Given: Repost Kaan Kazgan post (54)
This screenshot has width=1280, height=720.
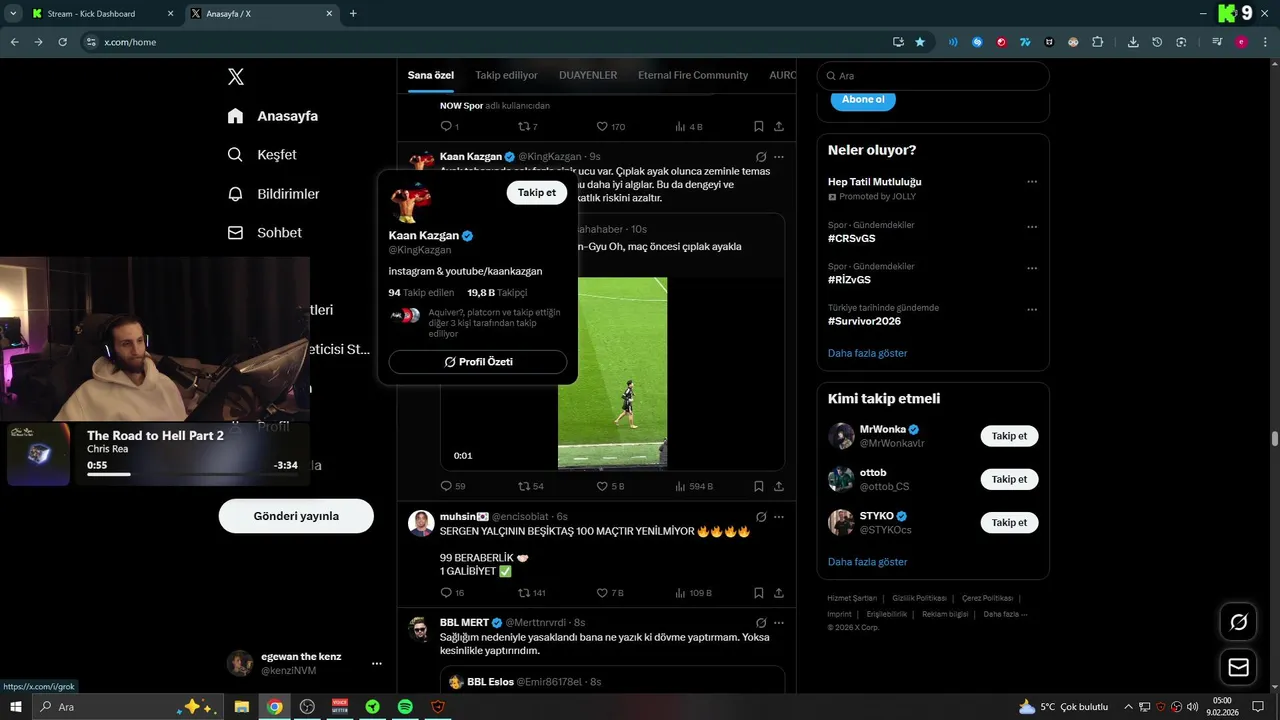Looking at the screenshot, I should [531, 486].
